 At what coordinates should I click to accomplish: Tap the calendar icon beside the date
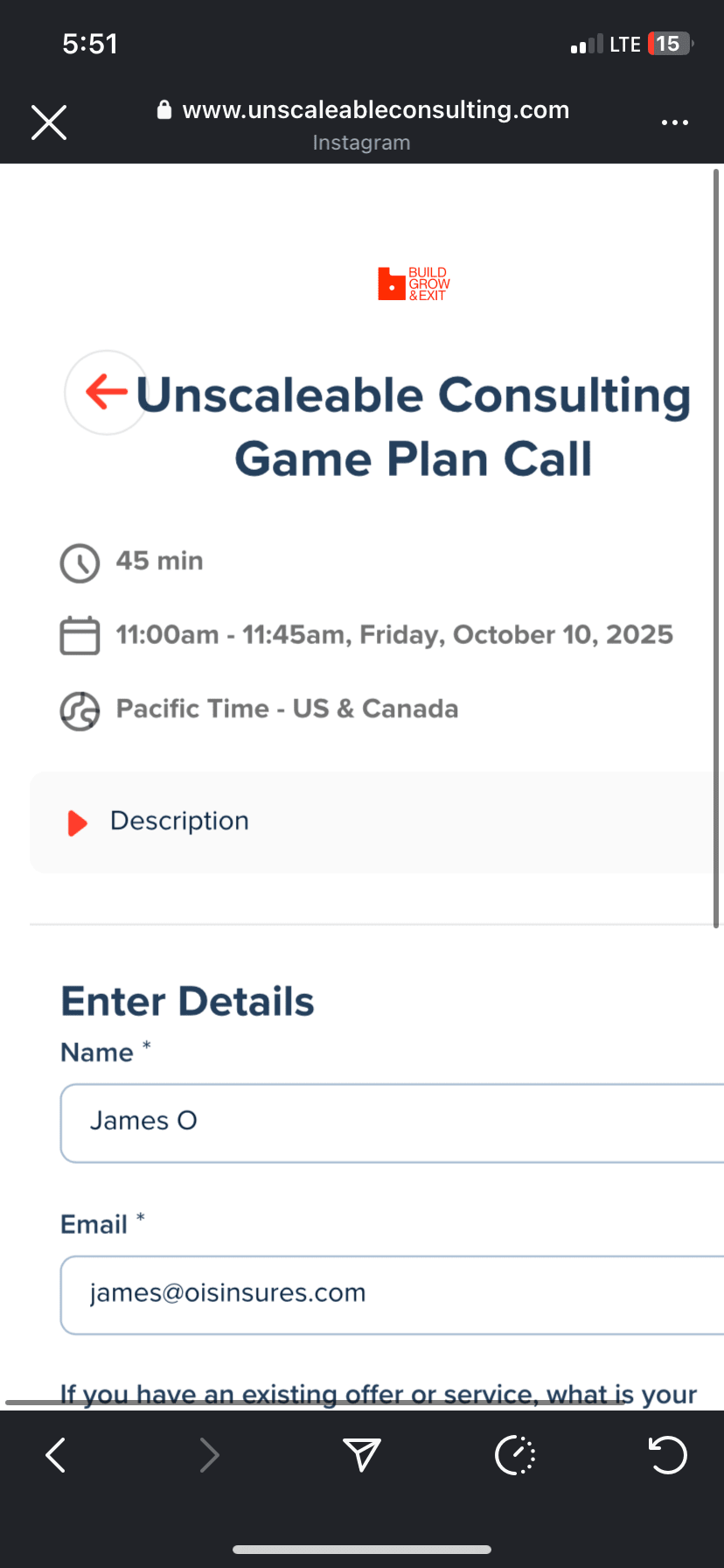[x=80, y=636]
